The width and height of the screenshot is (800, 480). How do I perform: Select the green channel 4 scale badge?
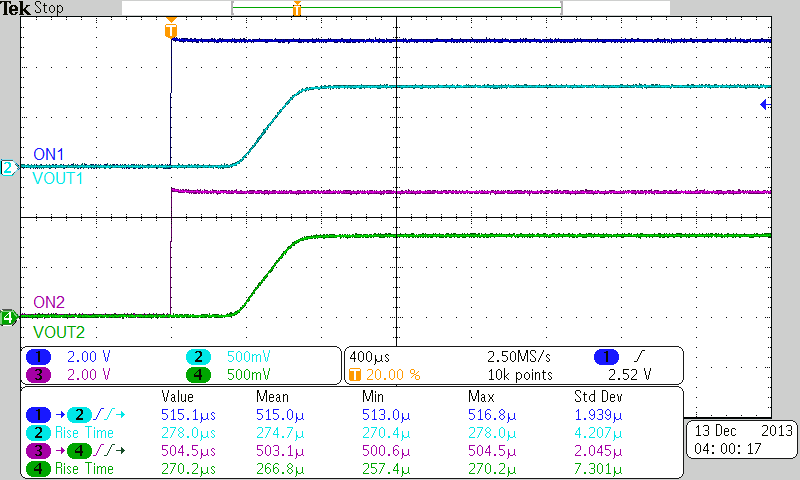click(198, 375)
